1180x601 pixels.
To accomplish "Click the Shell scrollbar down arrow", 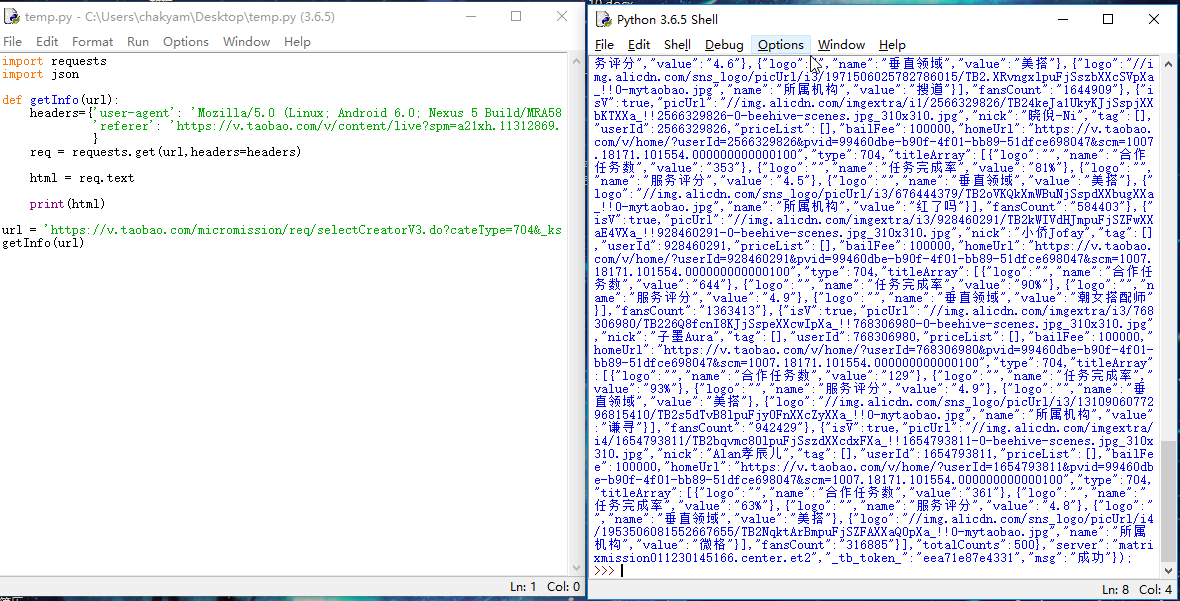I will point(1170,570).
